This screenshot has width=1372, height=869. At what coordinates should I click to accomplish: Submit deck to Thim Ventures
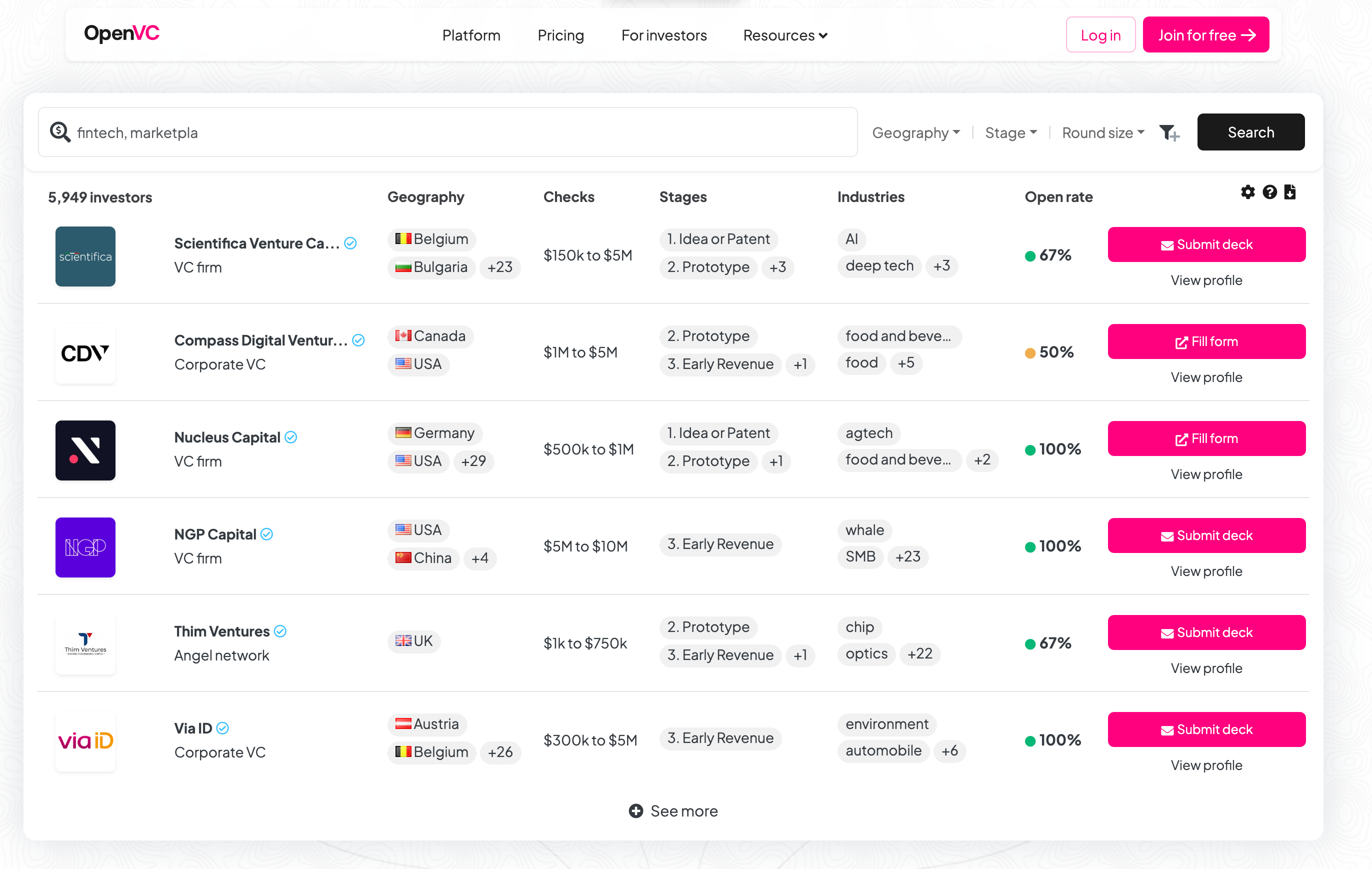(x=1206, y=632)
